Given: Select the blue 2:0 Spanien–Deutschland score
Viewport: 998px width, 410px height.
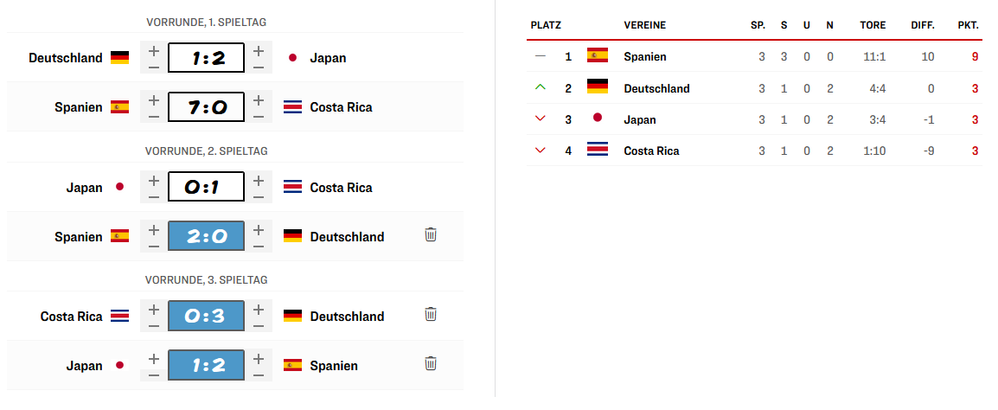Looking at the screenshot, I should point(206,236).
